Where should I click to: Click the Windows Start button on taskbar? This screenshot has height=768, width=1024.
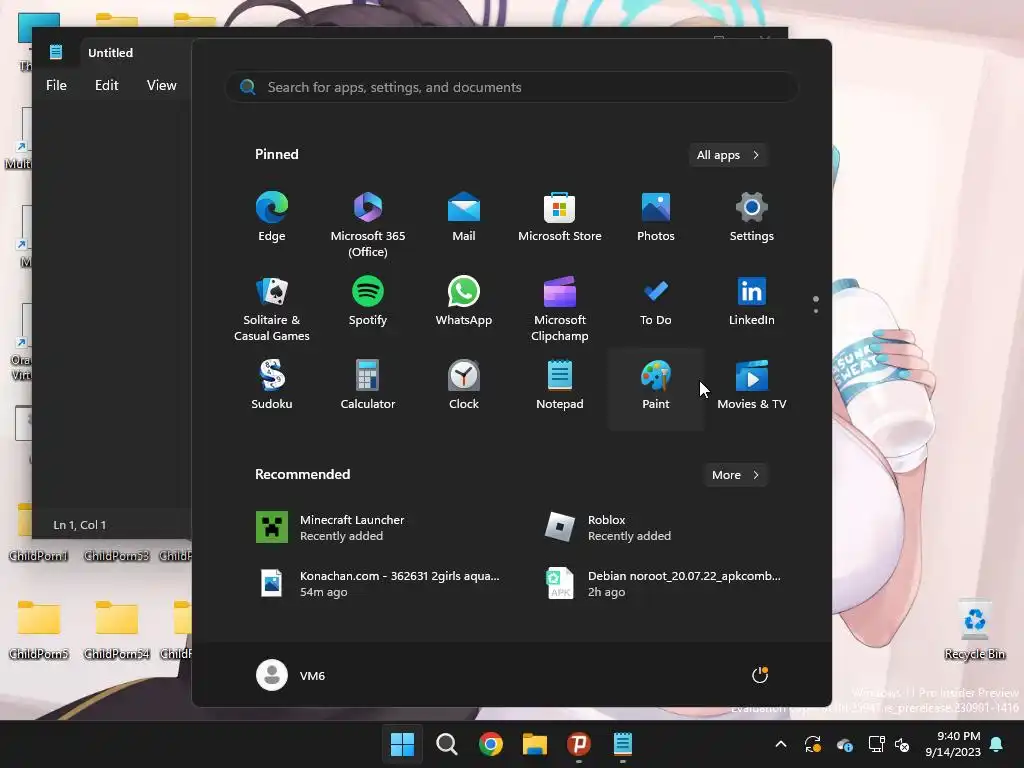coord(402,744)
